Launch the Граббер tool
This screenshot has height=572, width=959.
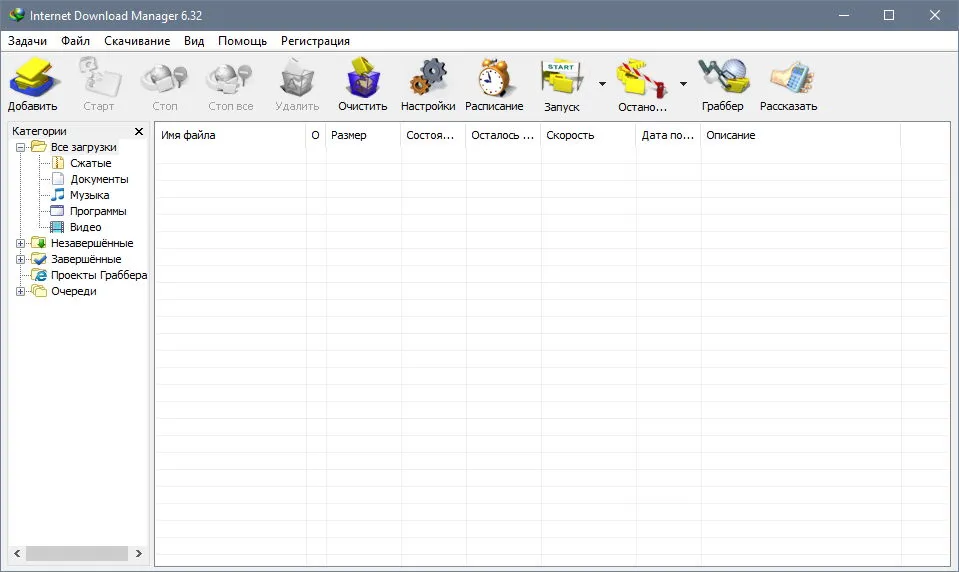(x=724, y=77)
